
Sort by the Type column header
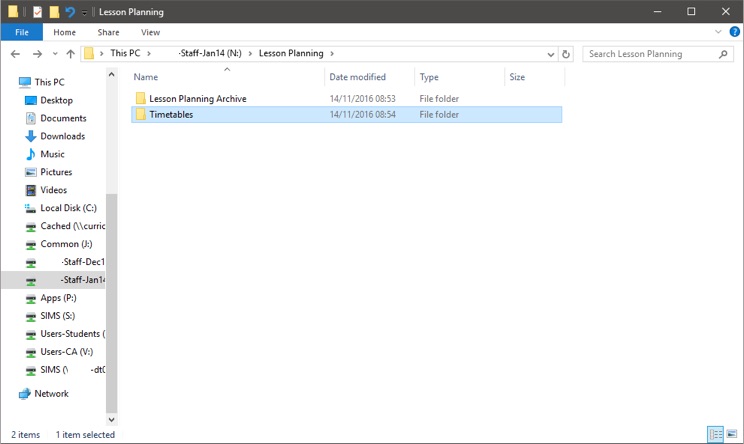click(x=459, y=77)
